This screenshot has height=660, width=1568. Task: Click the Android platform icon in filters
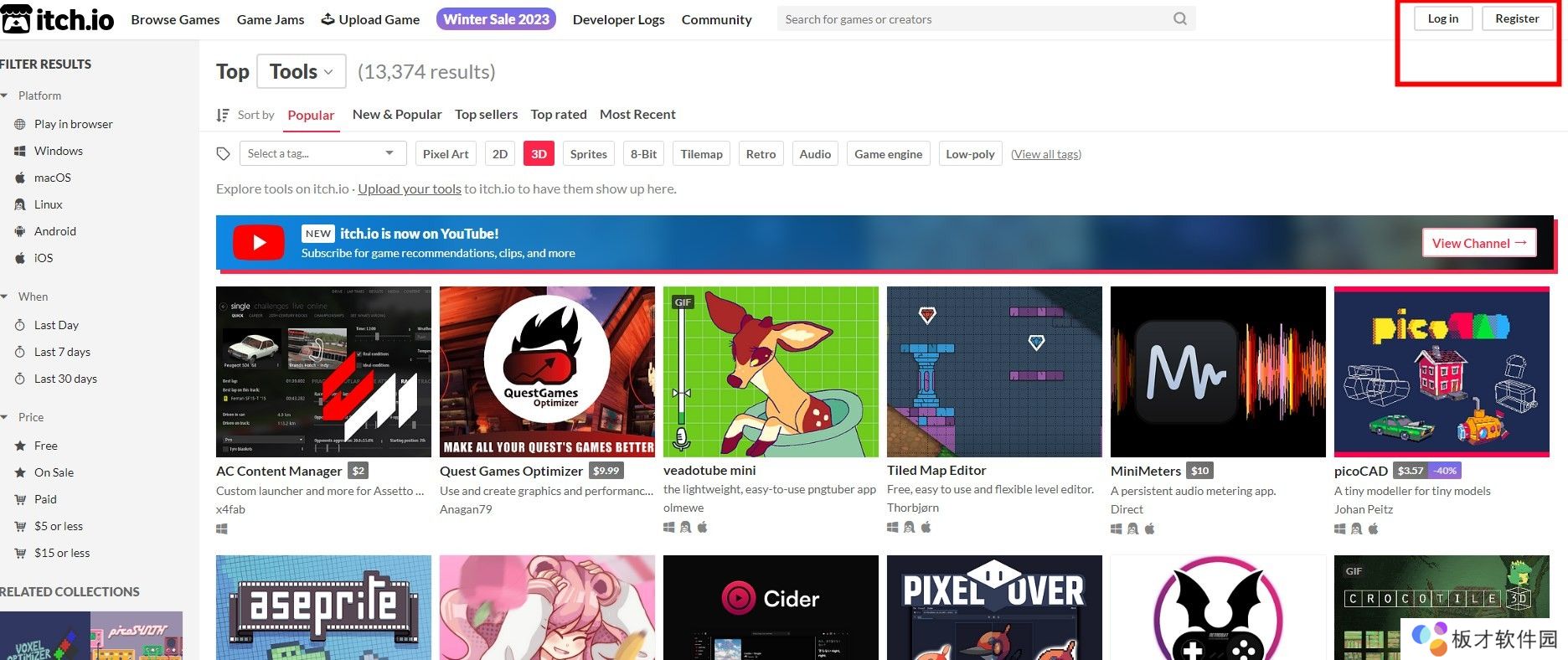click(20, 231)
